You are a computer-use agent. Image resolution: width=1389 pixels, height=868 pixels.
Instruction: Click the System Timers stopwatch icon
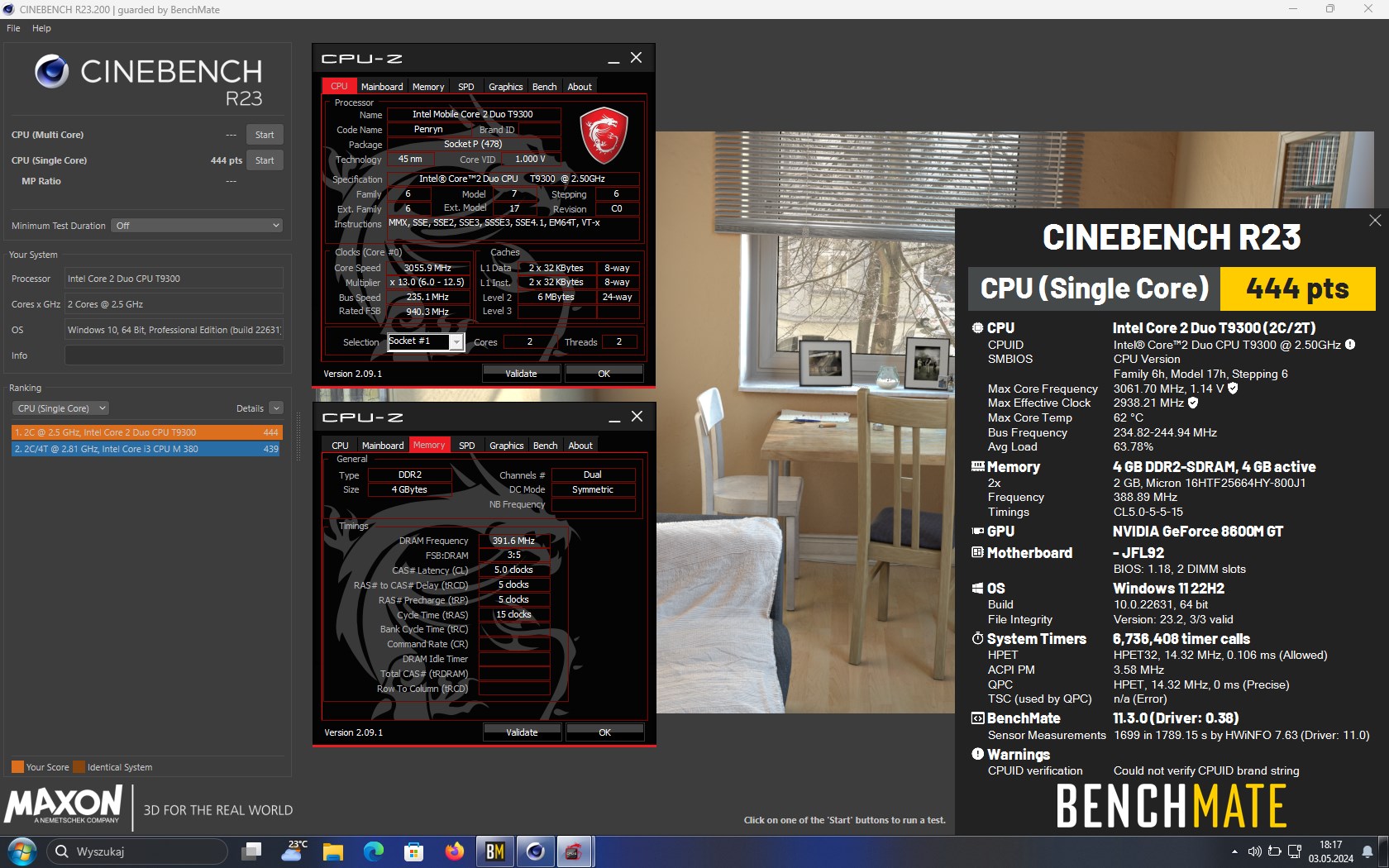click(x=977, y=639)
